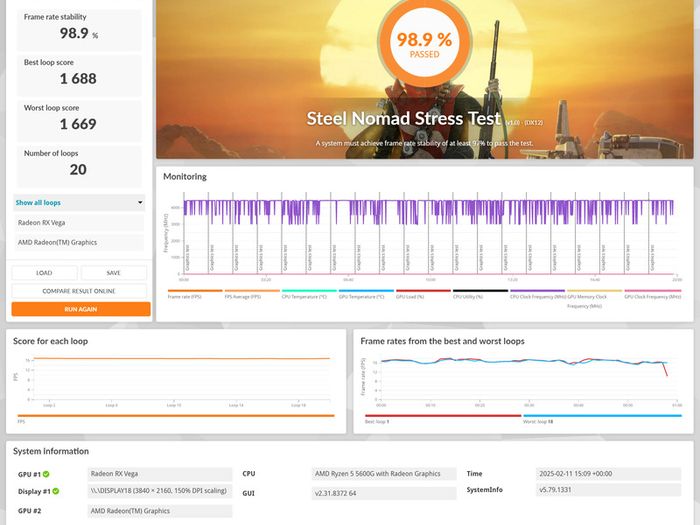The image size is (700, 525).
Task: Click the orange FPS legend bar under Score for each loop
Action: tap(176, 416)
